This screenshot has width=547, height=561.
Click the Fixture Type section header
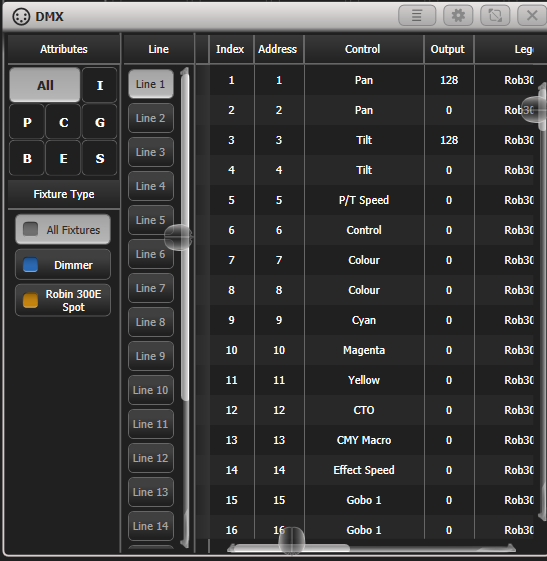click(64, 194)
